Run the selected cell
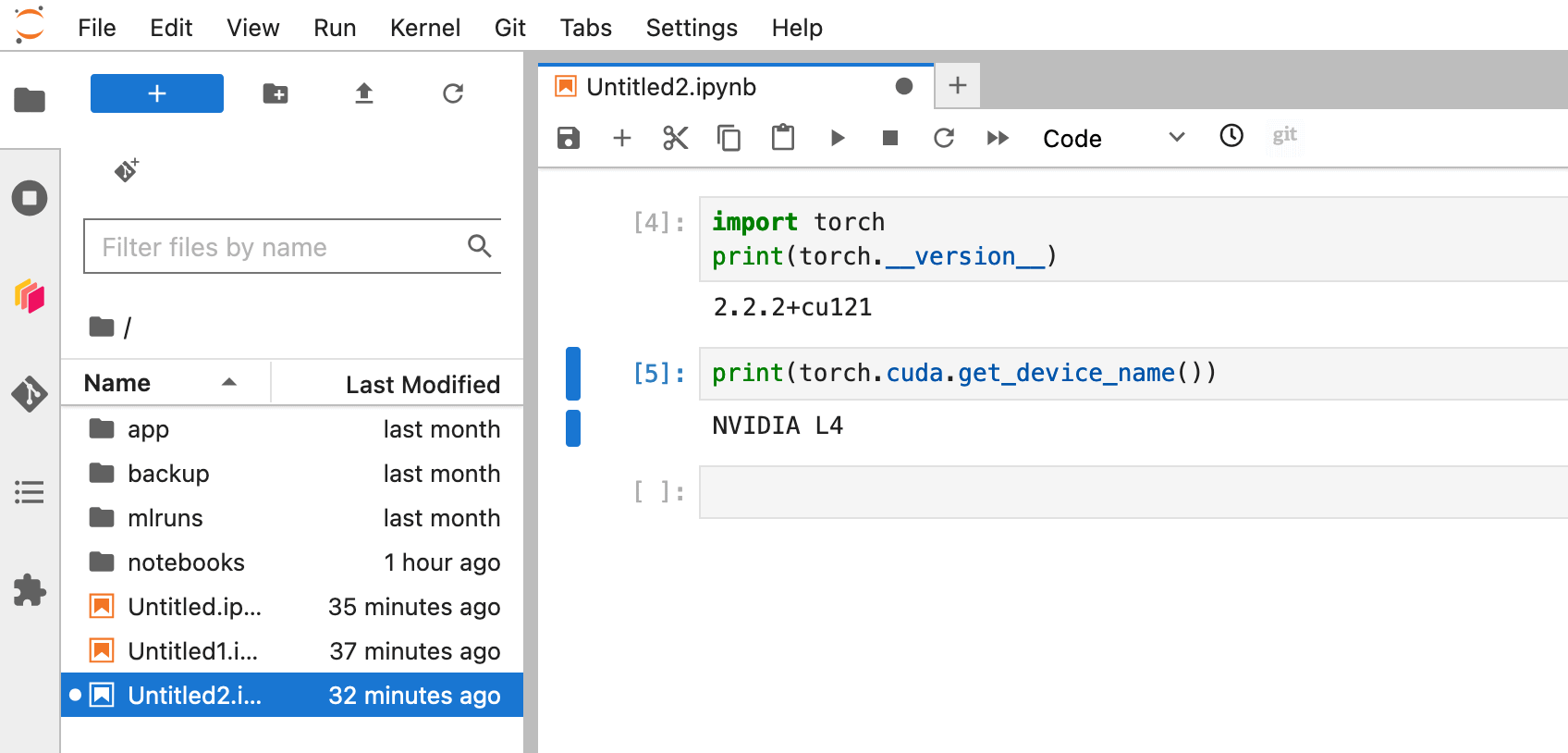The width and height of the screenshot is (1568, 753). [x=837, y=138]
